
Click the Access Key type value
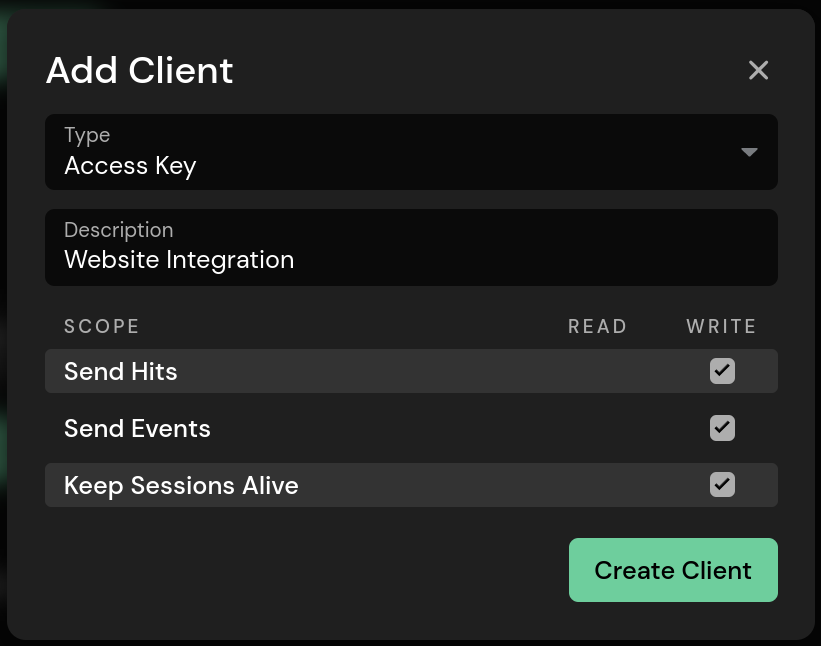130,166
